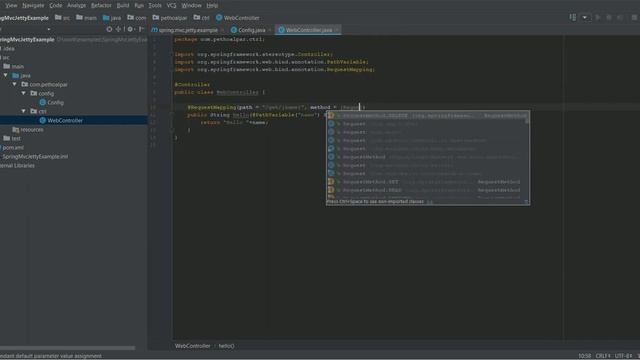Open the Refactor menu
Screen dimensions: 640x360
pyautogui.click(x=101, y=5)
